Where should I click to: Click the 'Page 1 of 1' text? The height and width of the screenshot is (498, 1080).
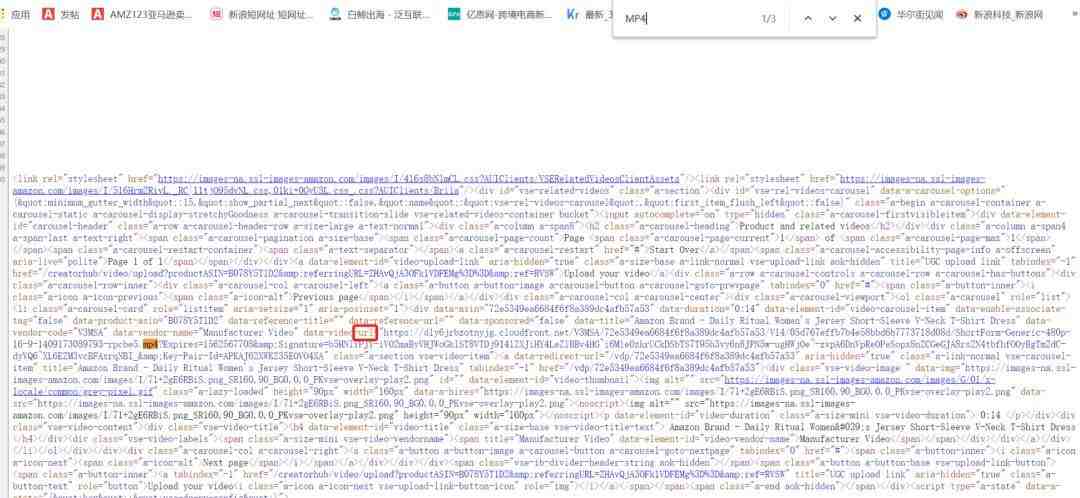(134, 262)
